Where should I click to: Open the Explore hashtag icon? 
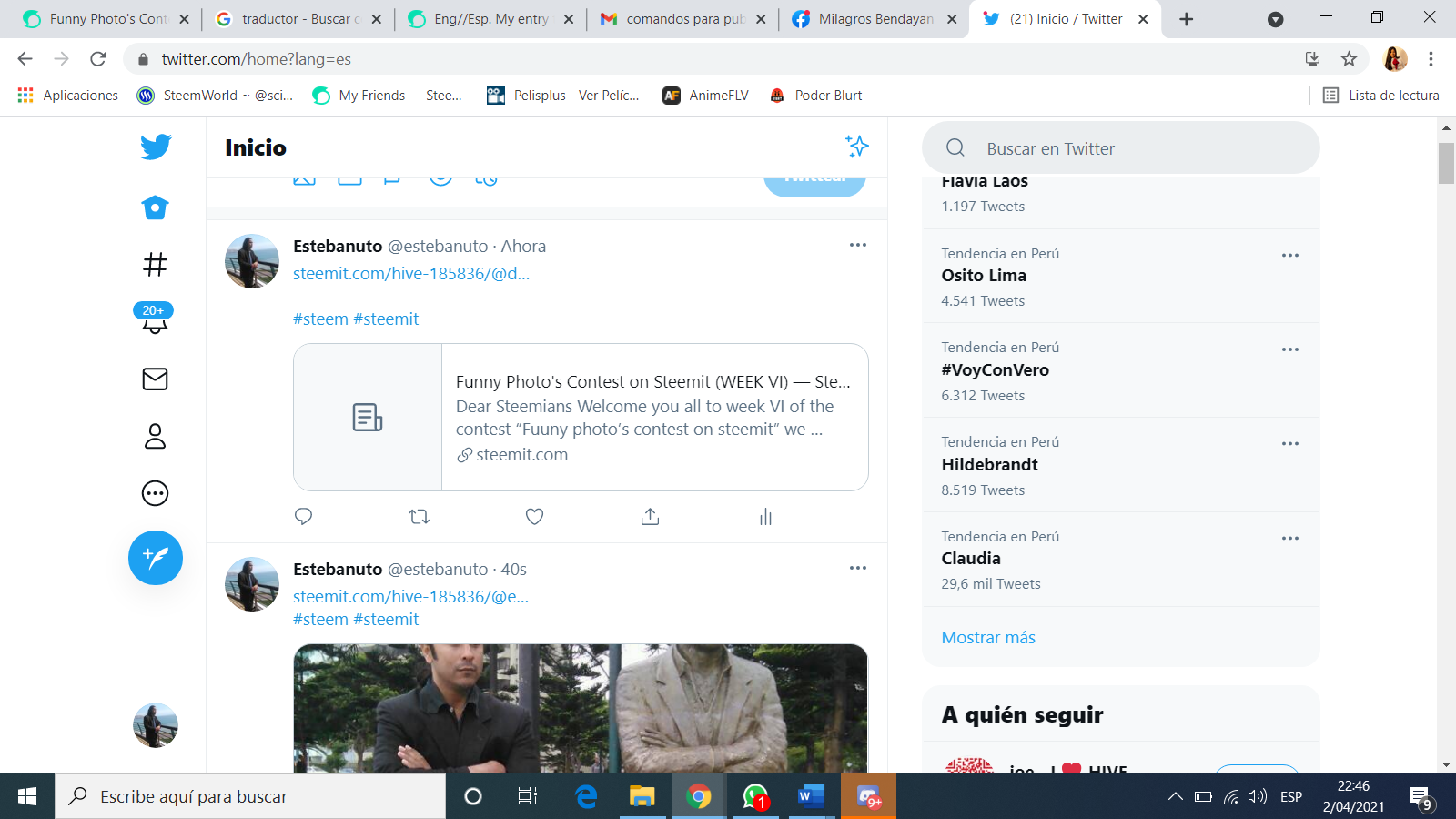click(156, 265)
